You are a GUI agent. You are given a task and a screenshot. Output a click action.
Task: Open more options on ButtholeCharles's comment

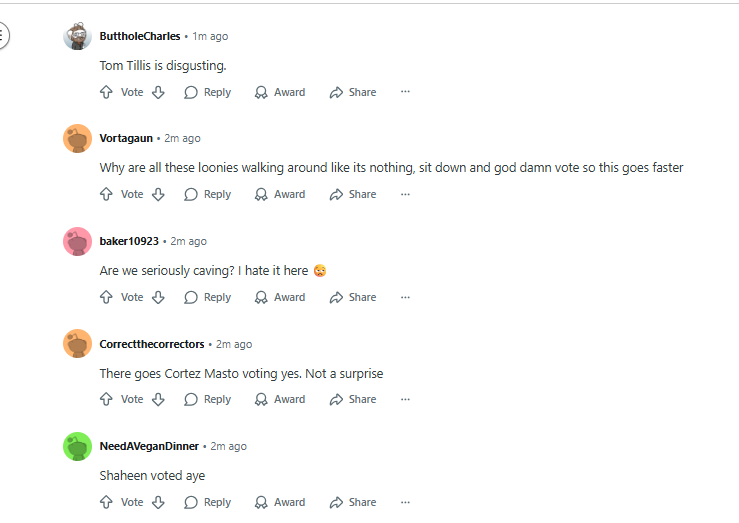405,92
